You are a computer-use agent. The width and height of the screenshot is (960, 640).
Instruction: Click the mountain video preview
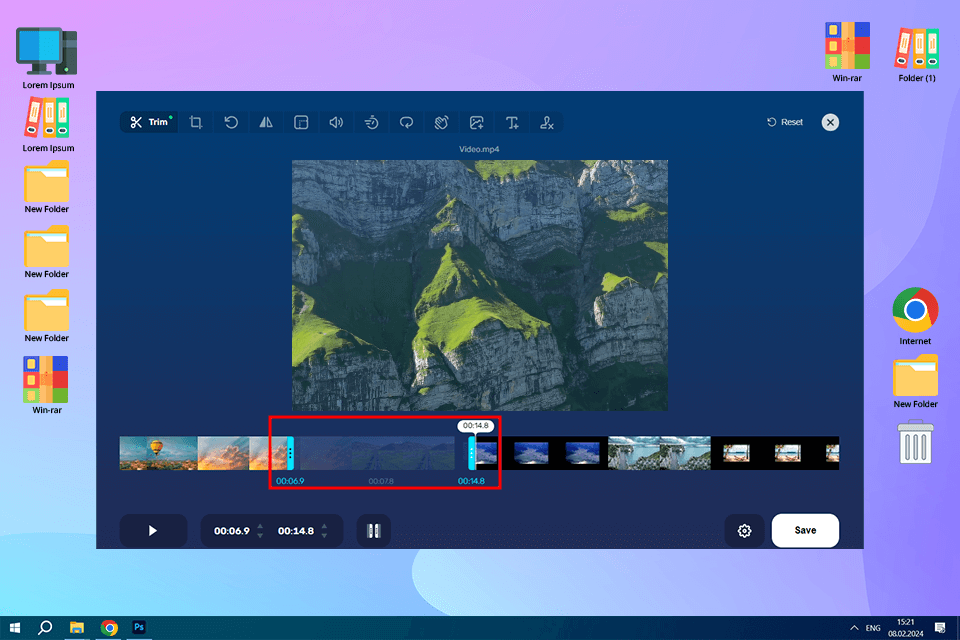(x=480, y=285)
